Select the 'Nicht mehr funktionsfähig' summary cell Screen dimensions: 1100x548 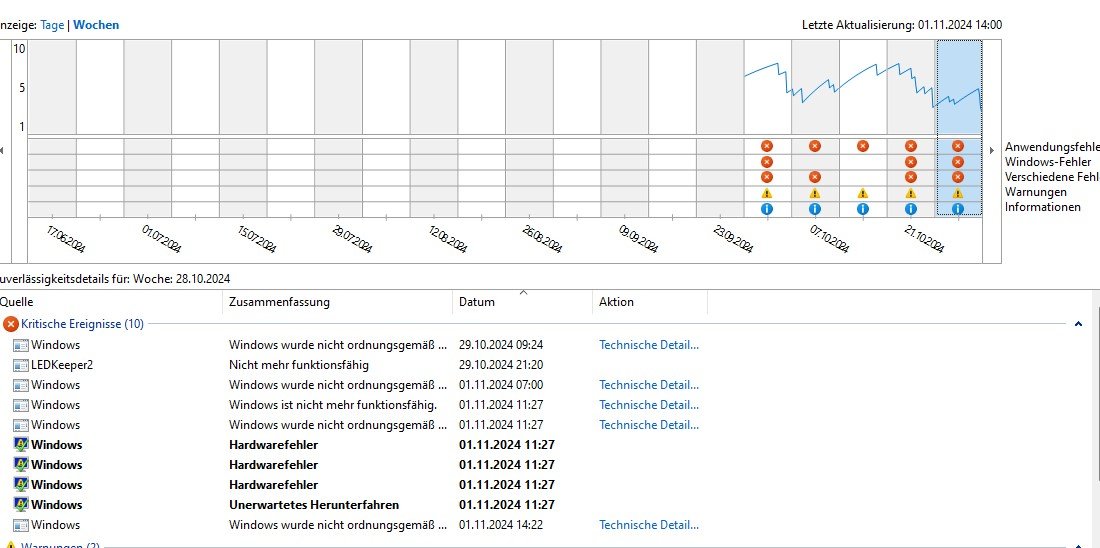[x=299, y=365]
